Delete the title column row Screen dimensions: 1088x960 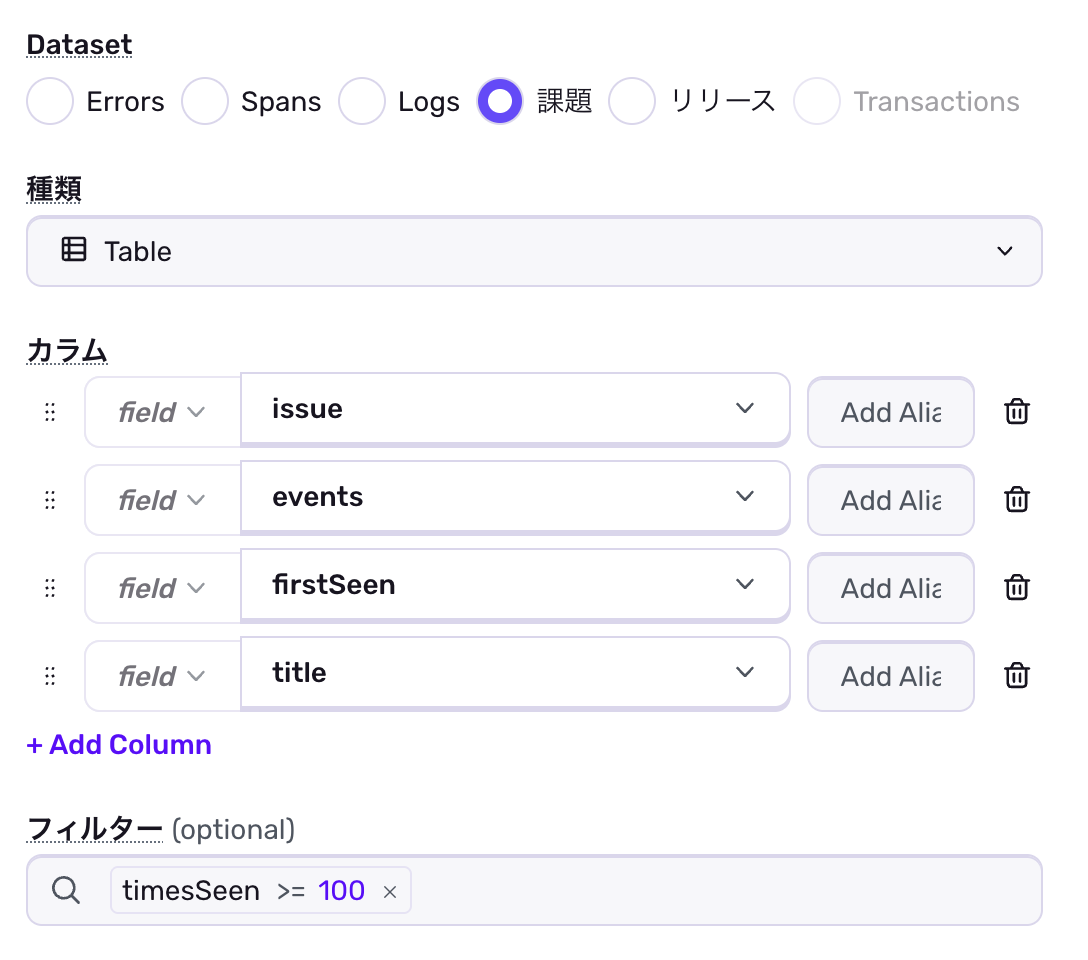1016,675
